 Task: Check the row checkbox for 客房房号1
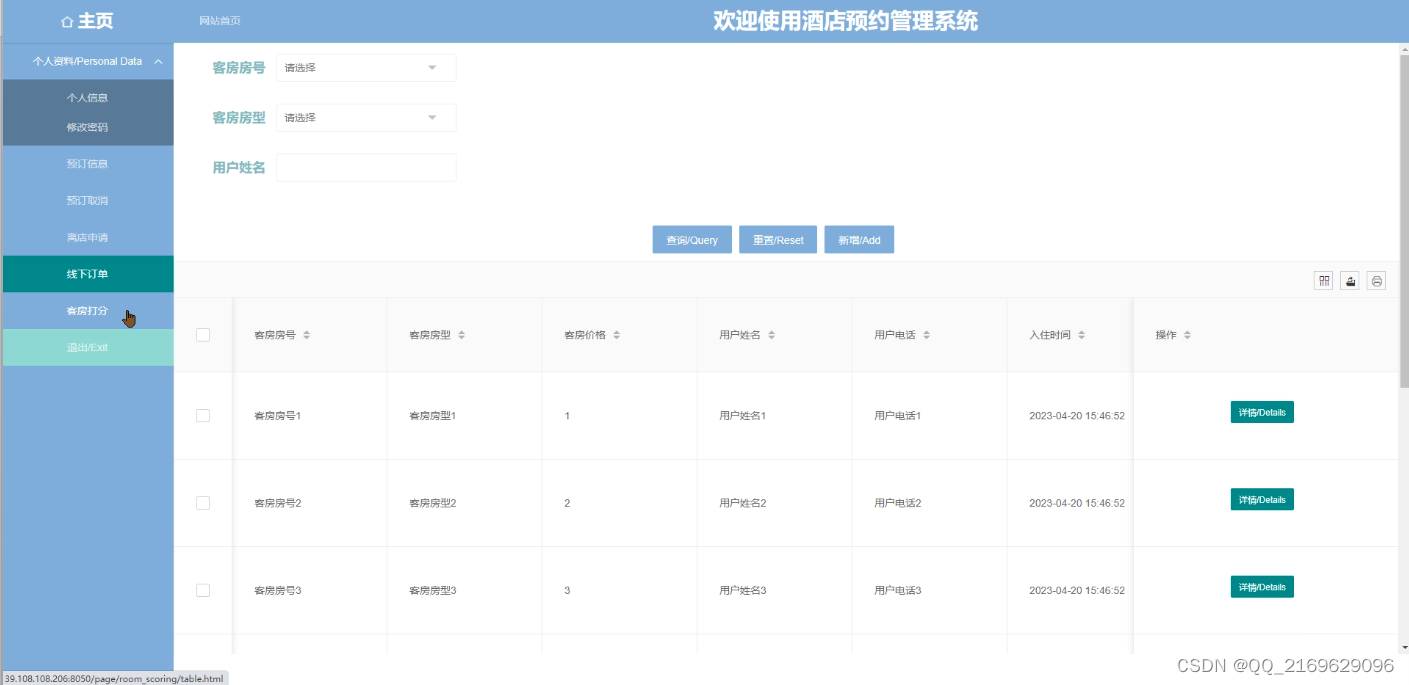coord(203,415)
